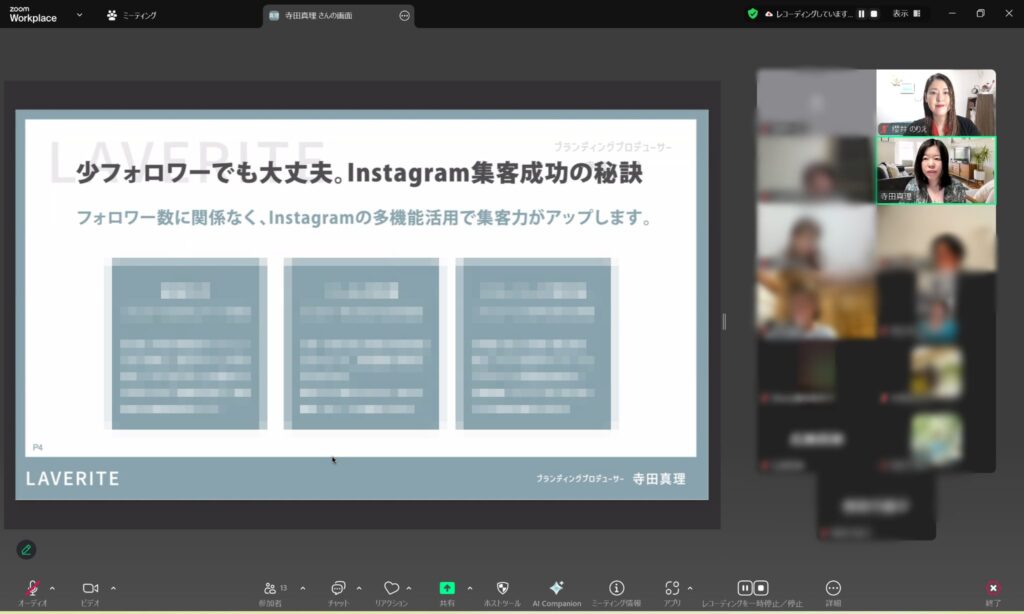This screenshot has height=614, width=1024.
Task: Open audio options arrow beside the microphone
Action: (x=52, y=588)
